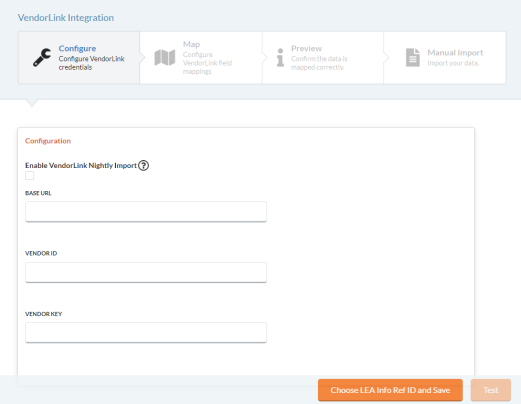Viewport: 521px width, 404px height.
Task: Click the Configuration section title
Action: 48,141
